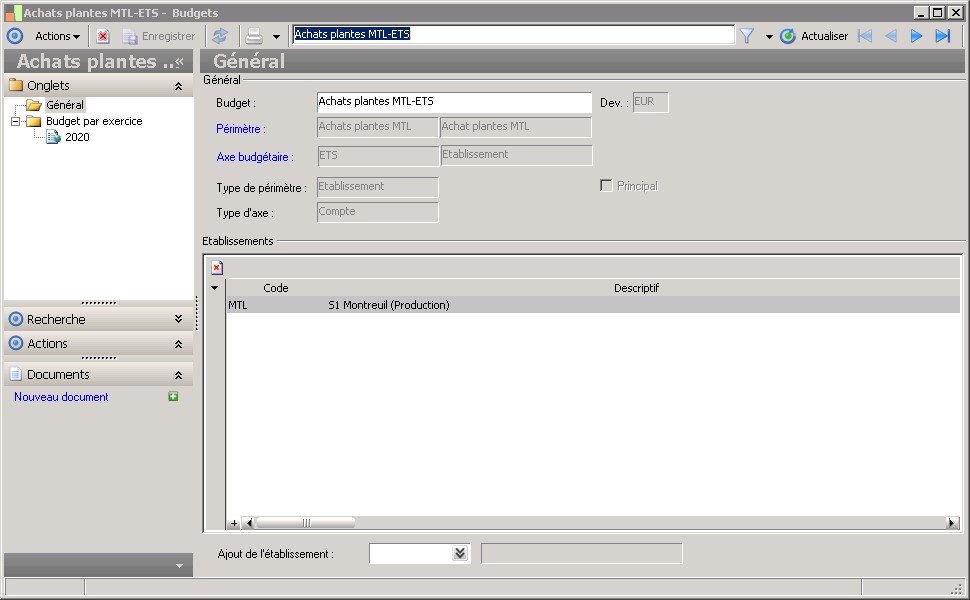Open Ajout de l'établissement dropdown
The height and width of the screenshot is (600, 970).
point(460,553)
